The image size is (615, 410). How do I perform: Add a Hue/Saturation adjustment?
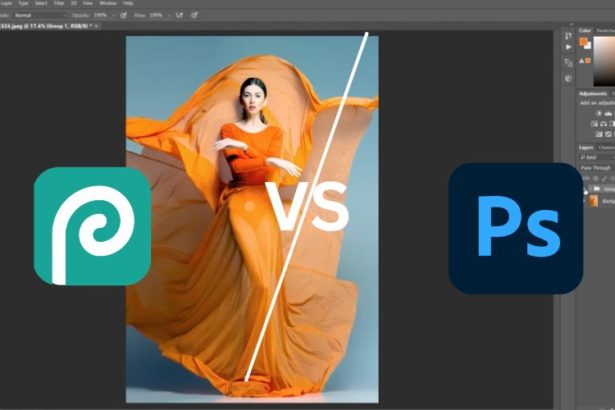point(595,124)
